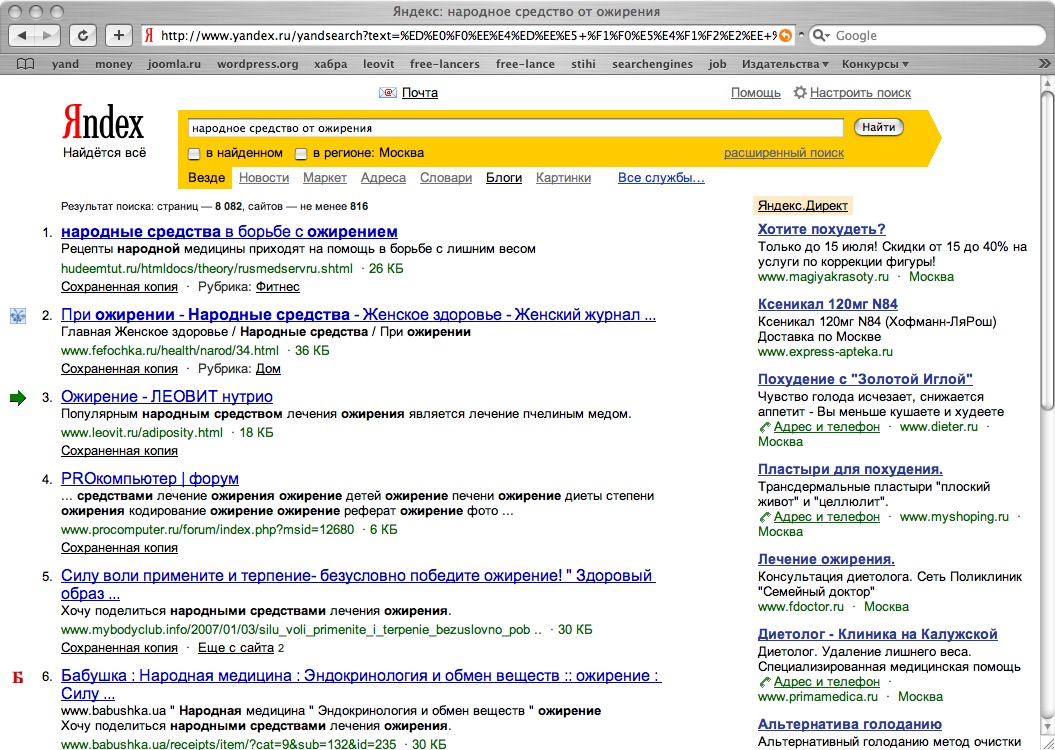Switch to the Маркет search tab
The height and width of the screenshot is (750, 1055).
click(x=324, y=178)
